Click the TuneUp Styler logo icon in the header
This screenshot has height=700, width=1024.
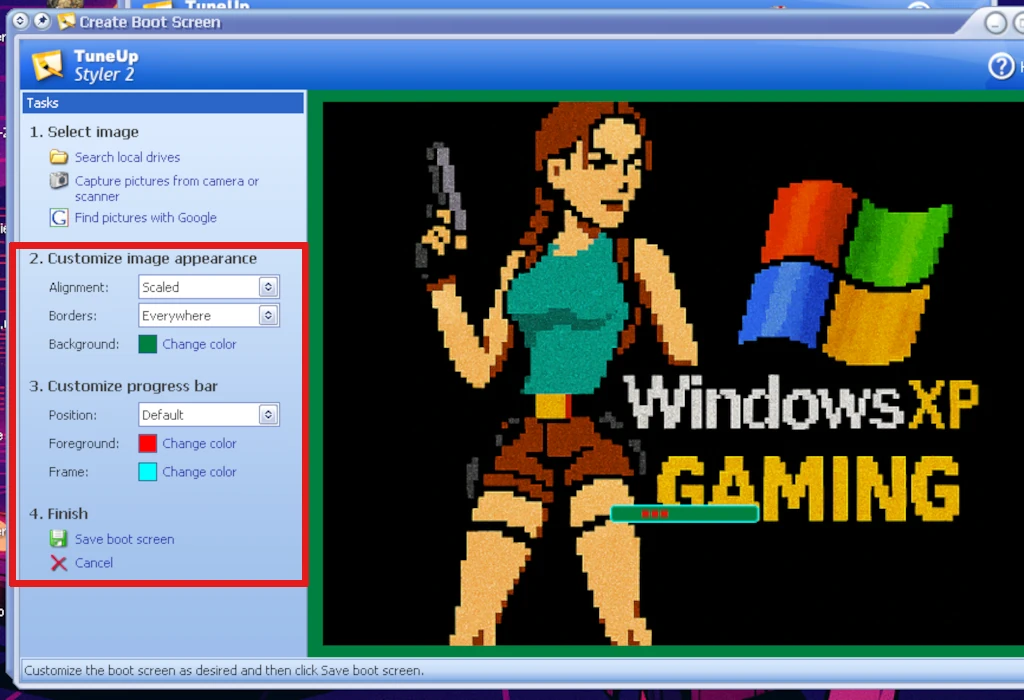pos(47,65)
